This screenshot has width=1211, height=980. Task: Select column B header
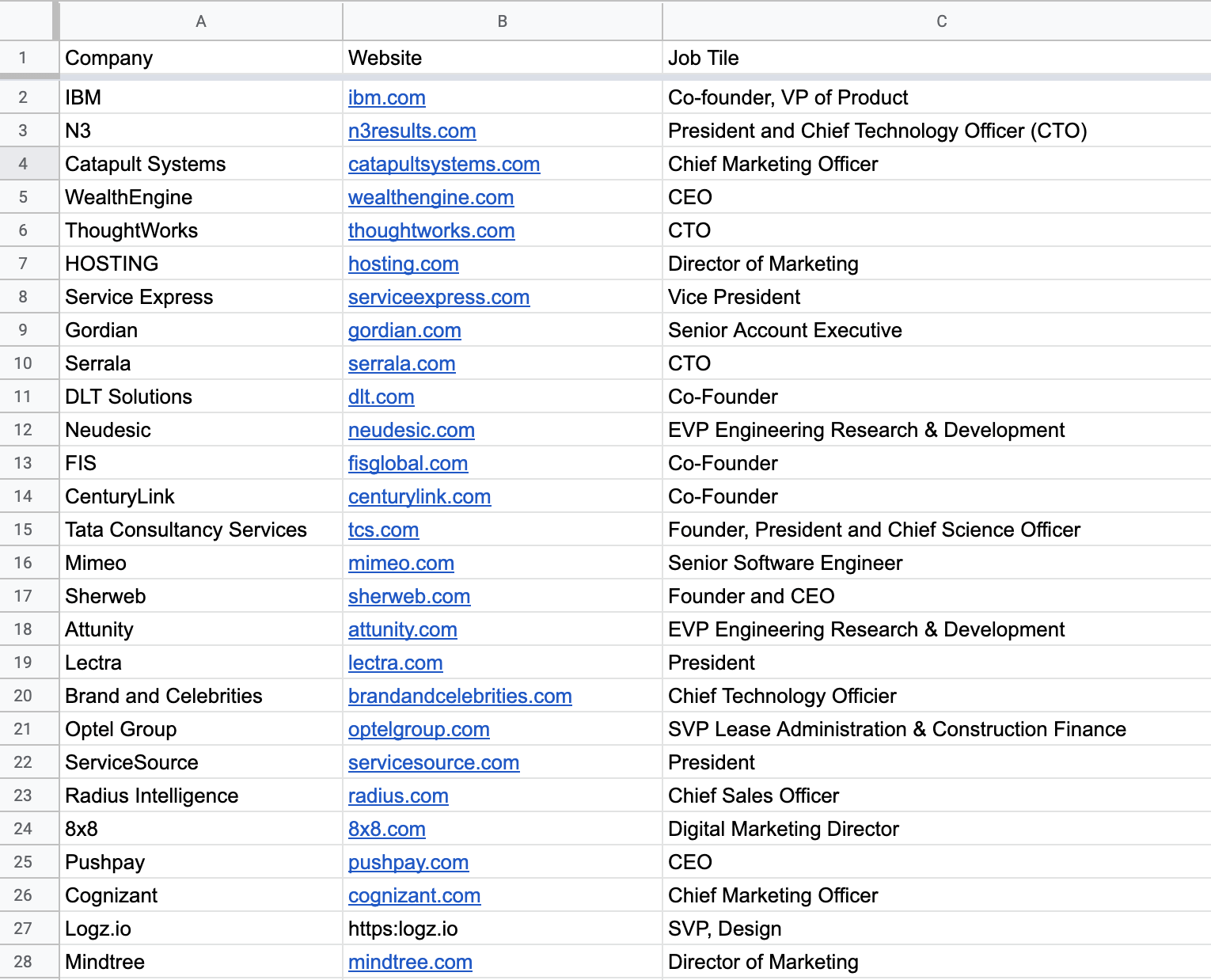pyautogui.click(x=503, y=21)
